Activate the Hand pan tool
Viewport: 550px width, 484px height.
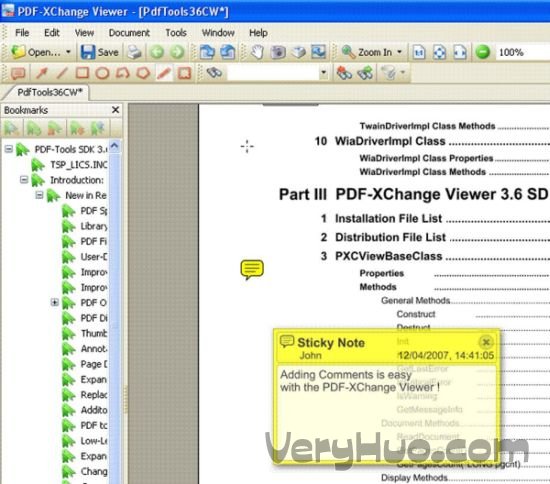(x=257, y=52)
